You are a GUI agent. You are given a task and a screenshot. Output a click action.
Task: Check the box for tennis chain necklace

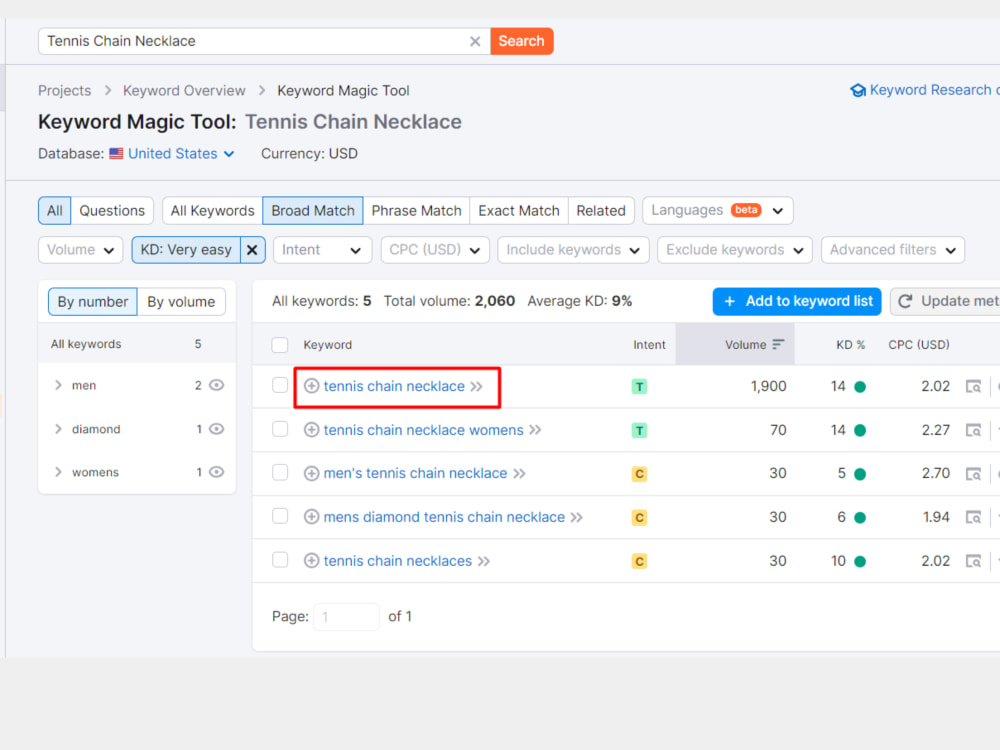tap(280, 385)
